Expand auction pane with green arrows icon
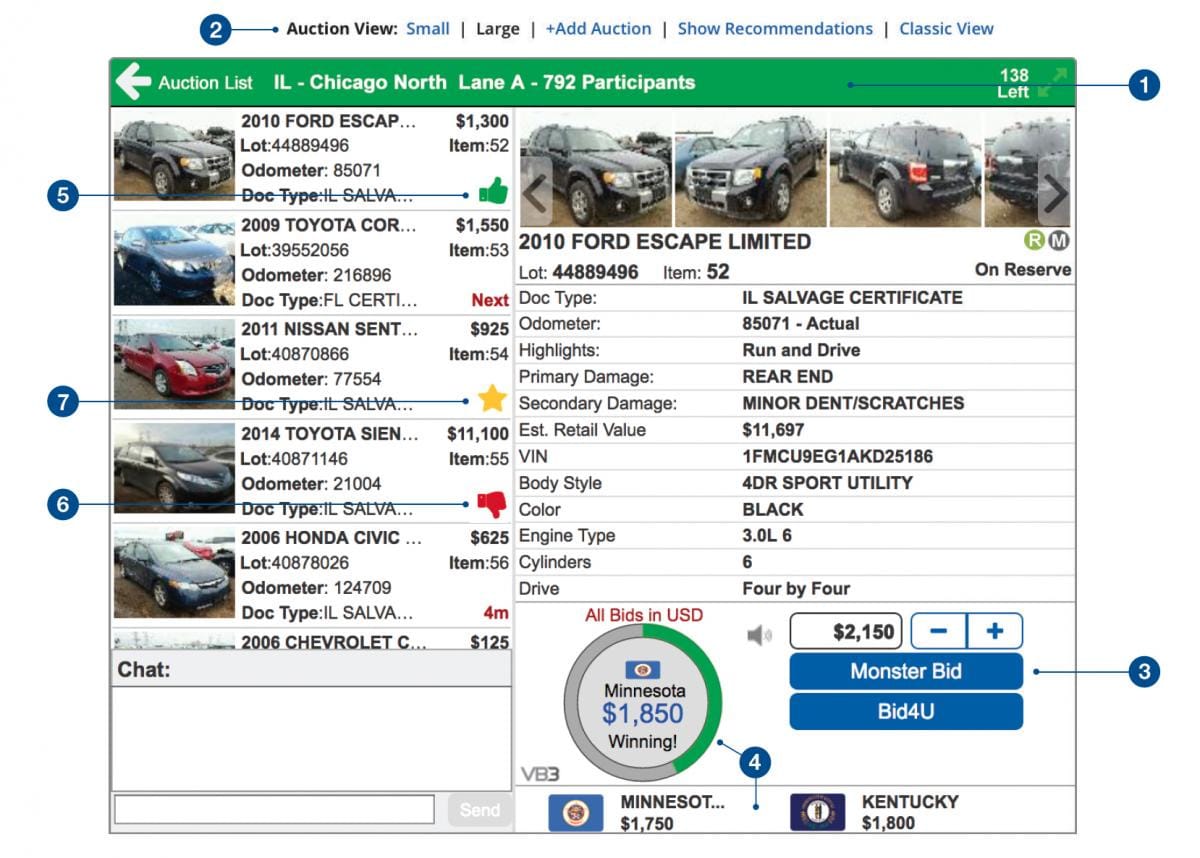Screen dimensions: 1200x858 (x=1052, y=83)
